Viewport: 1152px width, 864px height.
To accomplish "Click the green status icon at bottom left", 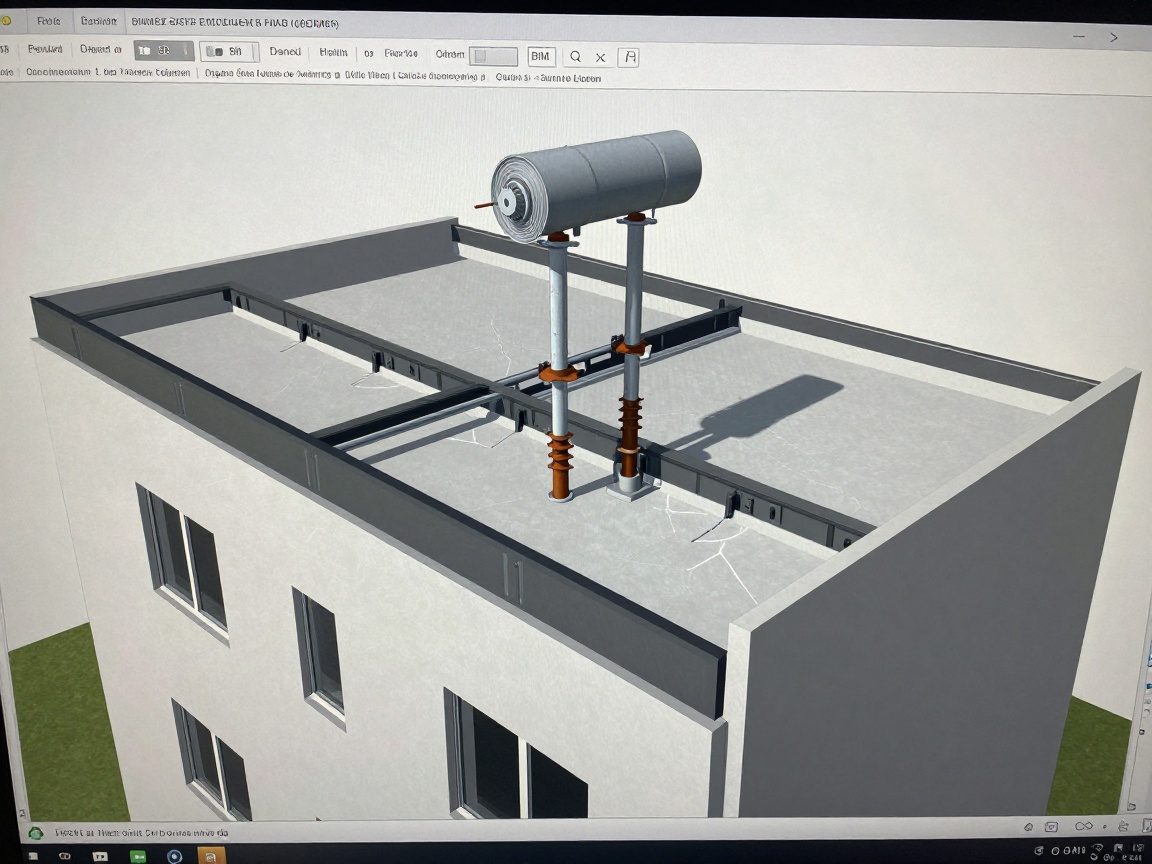I will (36, 832).
